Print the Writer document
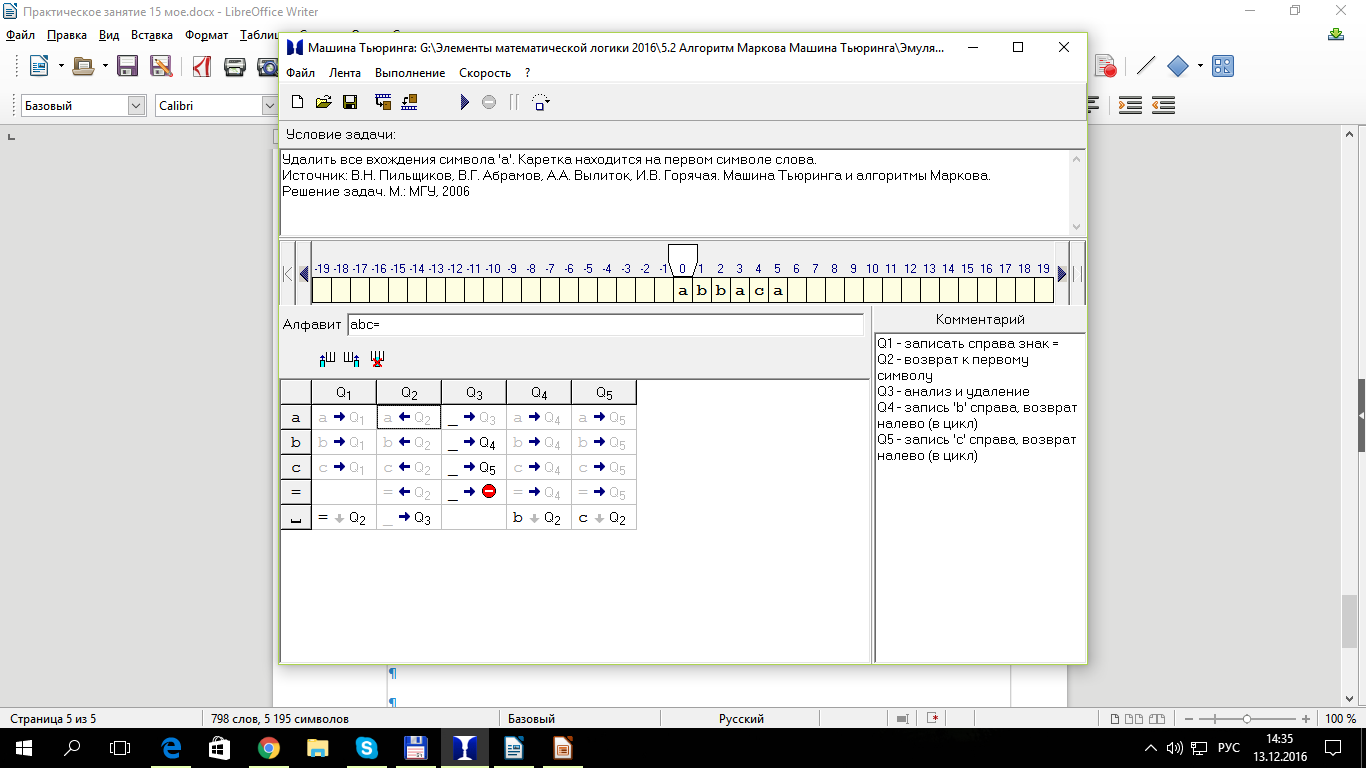The height and width of the screenshot is (768, 1366). pyautogui.click(x=235, y=66)
